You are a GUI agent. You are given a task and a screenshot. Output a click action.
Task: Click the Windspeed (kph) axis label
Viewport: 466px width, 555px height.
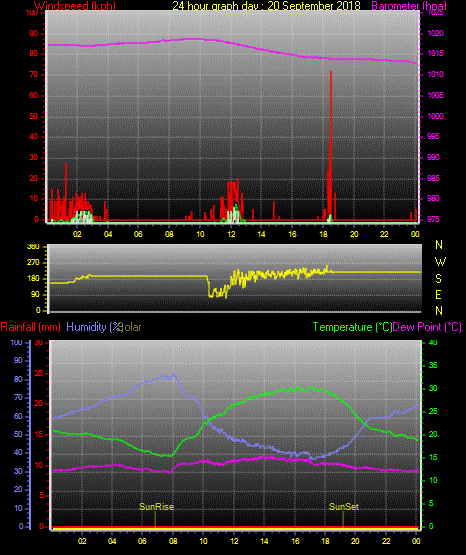point(75,5)
